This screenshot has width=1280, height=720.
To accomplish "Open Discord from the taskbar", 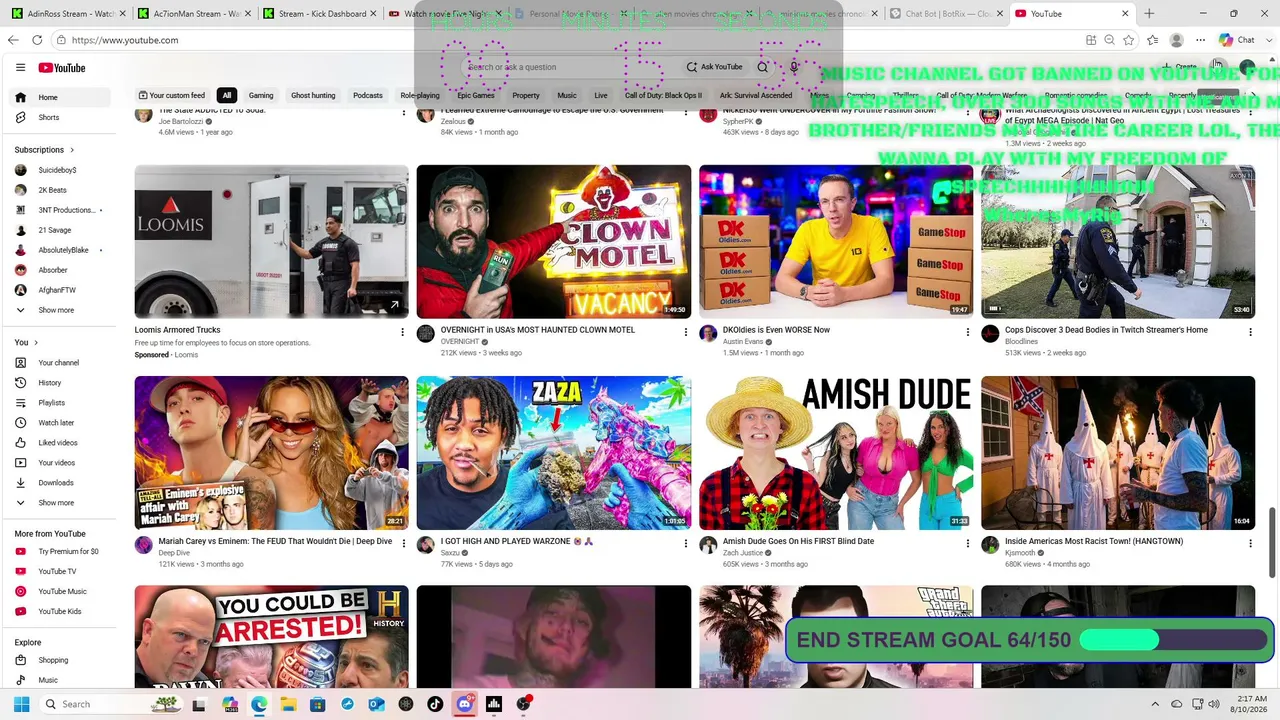I will coord(464,704).
